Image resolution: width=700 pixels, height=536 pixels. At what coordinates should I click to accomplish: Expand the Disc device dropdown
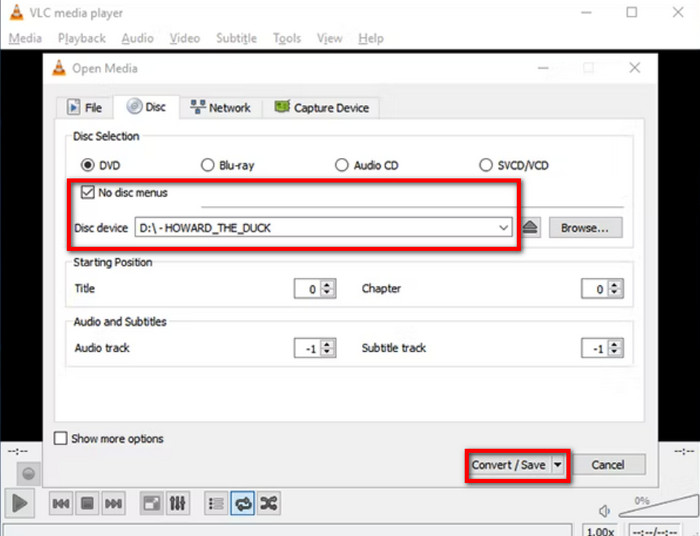[x=503, y=228]
